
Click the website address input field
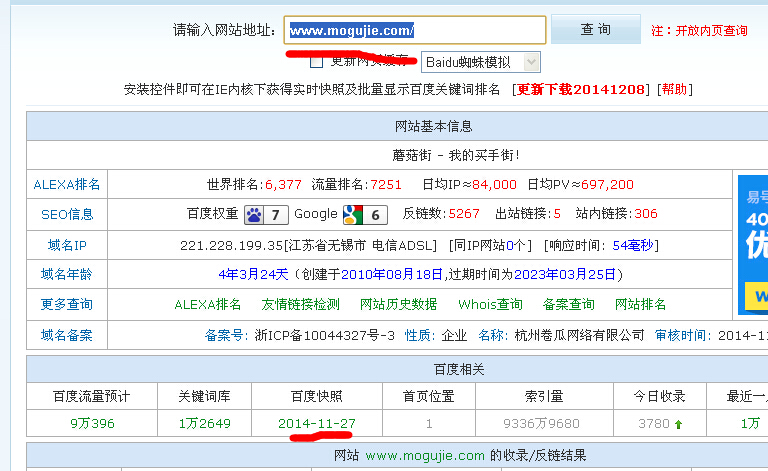coord(415,30)
